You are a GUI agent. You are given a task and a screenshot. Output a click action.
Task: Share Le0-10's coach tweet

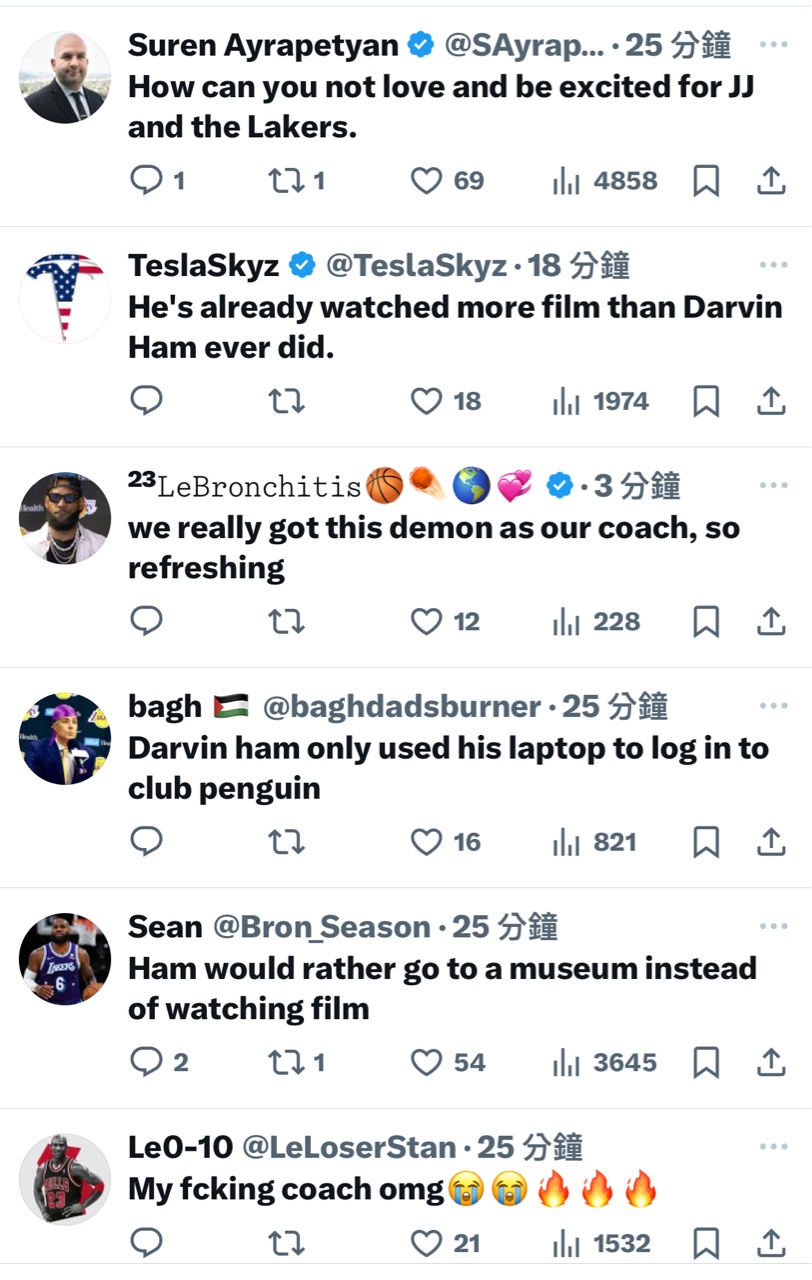770,1243
